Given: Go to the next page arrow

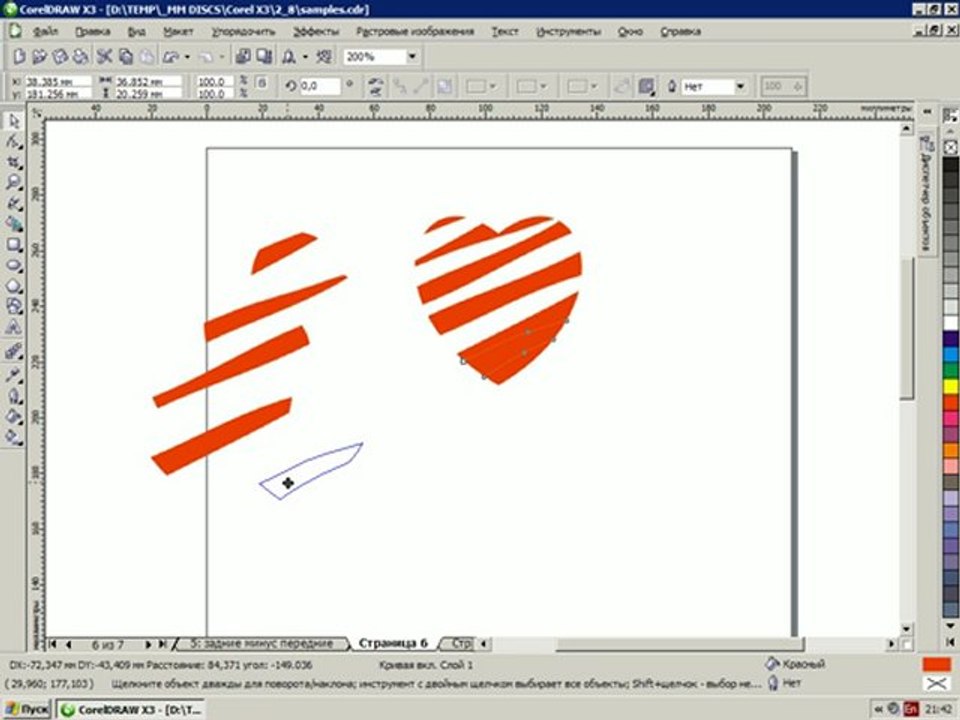Looking at the screenshot, I should click(148, 644).
